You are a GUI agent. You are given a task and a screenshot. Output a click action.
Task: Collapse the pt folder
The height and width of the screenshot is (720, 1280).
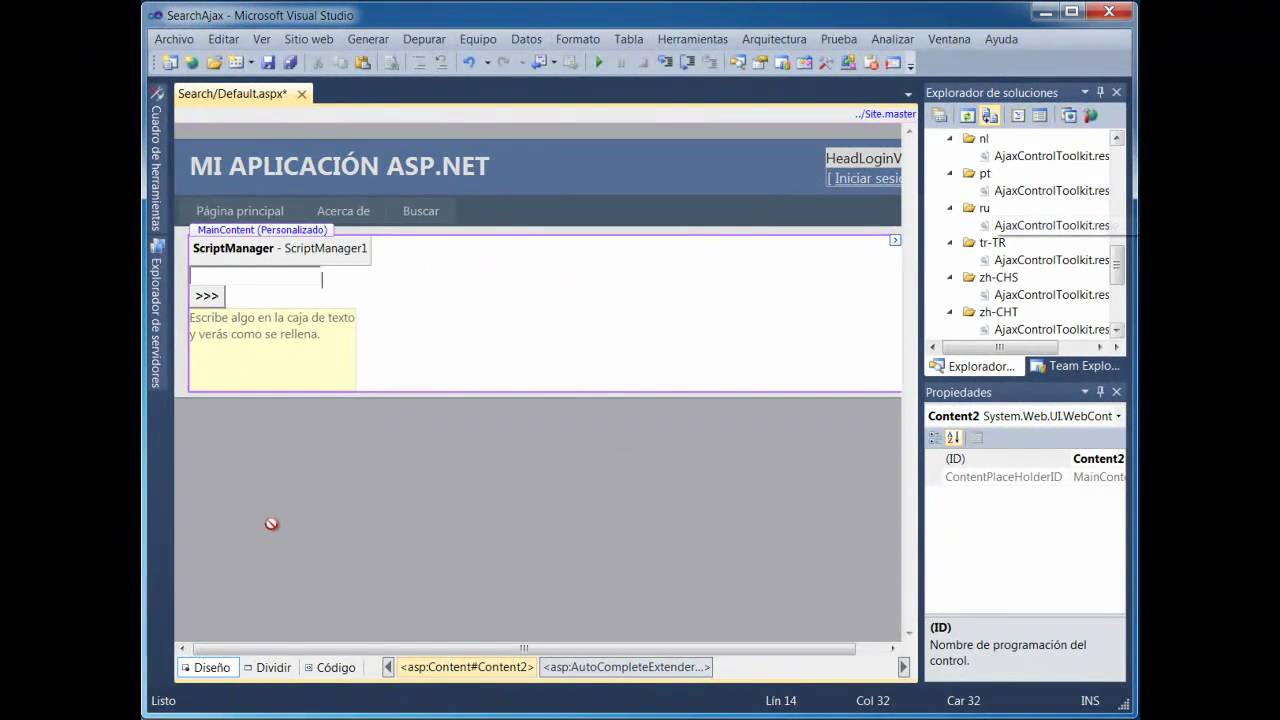950,173
